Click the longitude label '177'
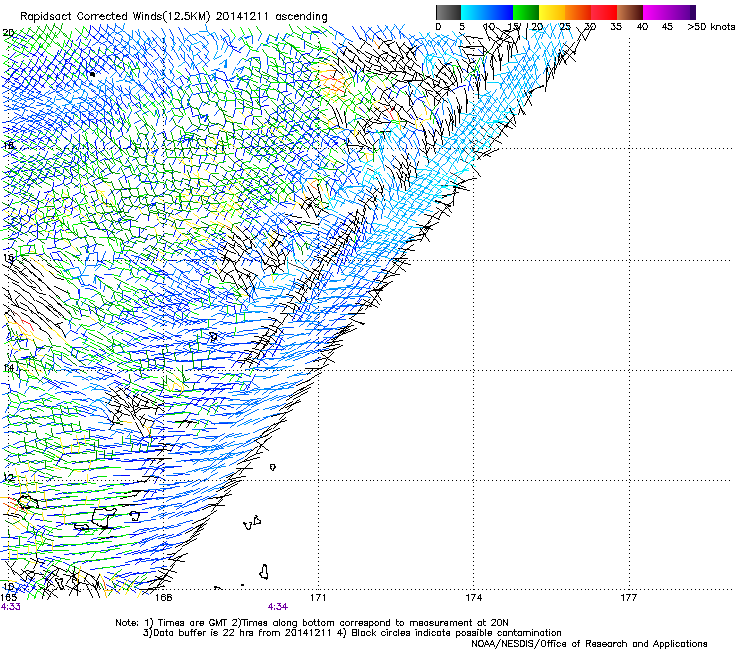 coord(629,598)
